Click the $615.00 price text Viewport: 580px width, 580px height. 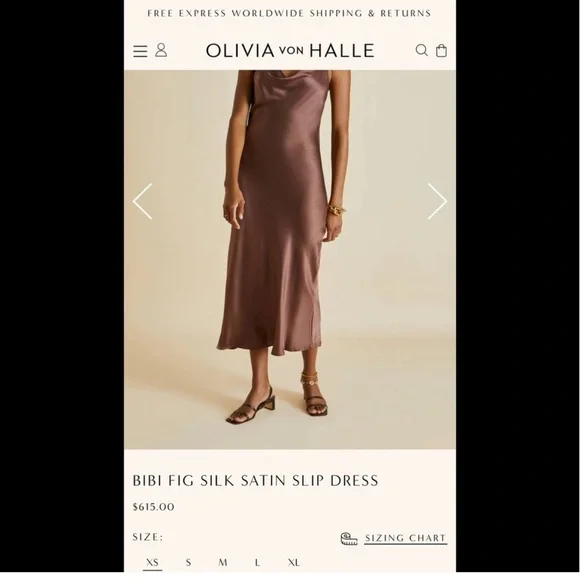click(x=153, y=507)
